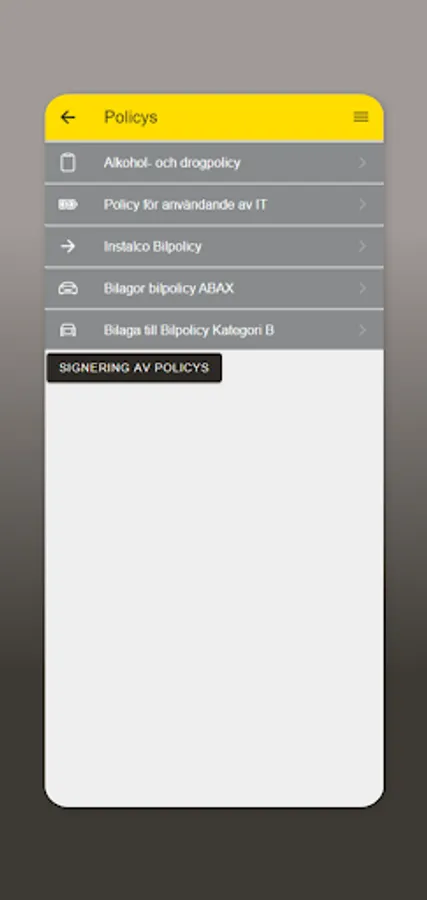Viewport: 427px width, 900px height.
Task: Click car icon beside Bilagor bilpolicy ABAX
Action: pyautogui.click(x=68, y=288)
